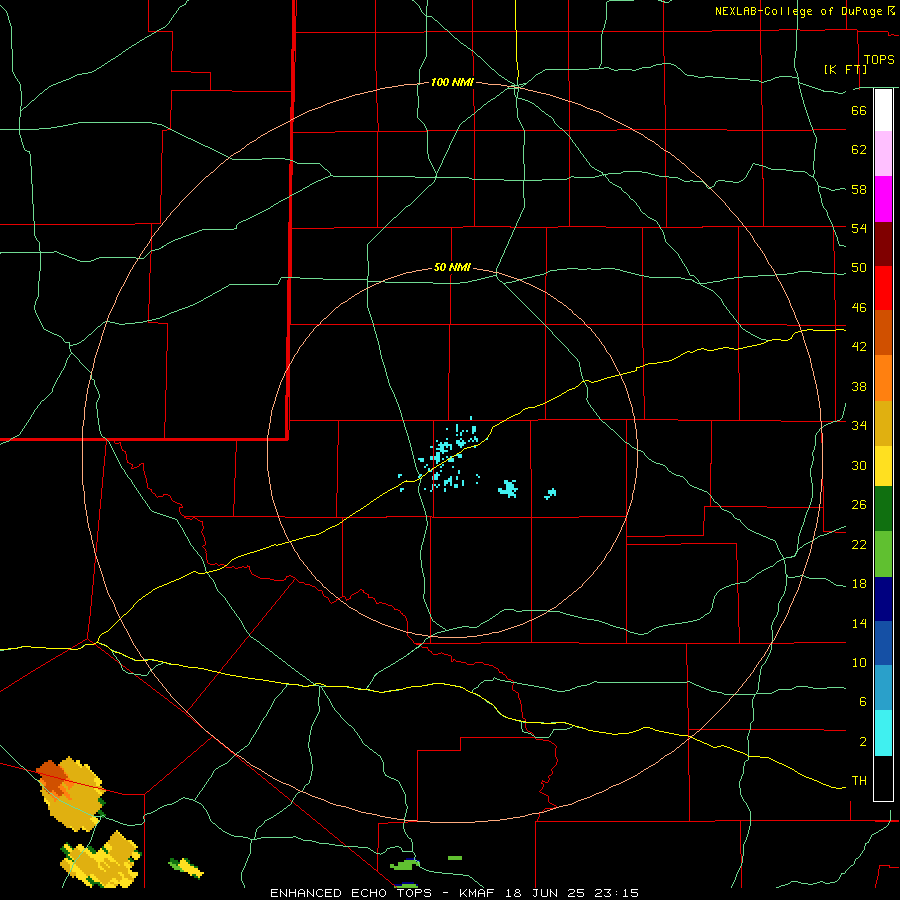900x900 pixels.
Task: Click the "23:15" timestamp text
Action: pos(616,893)
